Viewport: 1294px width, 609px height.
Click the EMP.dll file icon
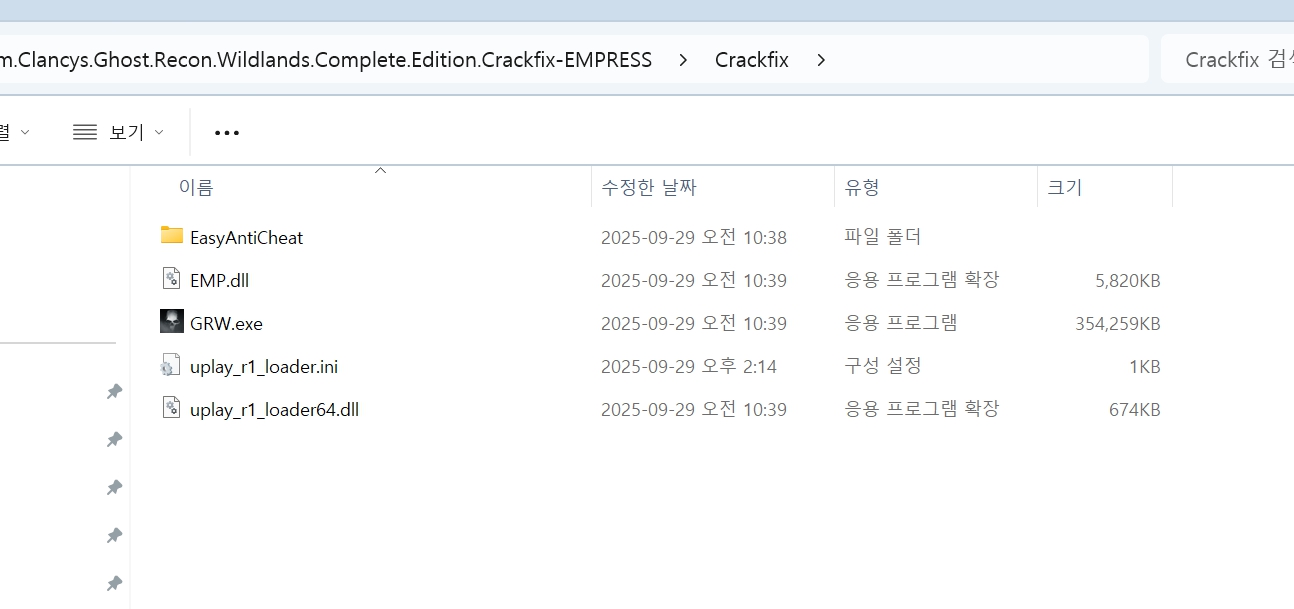172,279
